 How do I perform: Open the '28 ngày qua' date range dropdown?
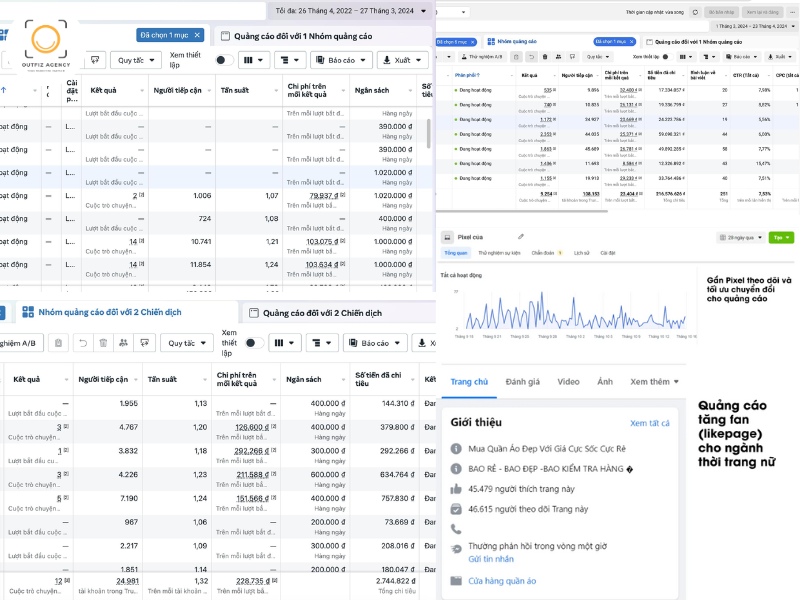(740, 237)
